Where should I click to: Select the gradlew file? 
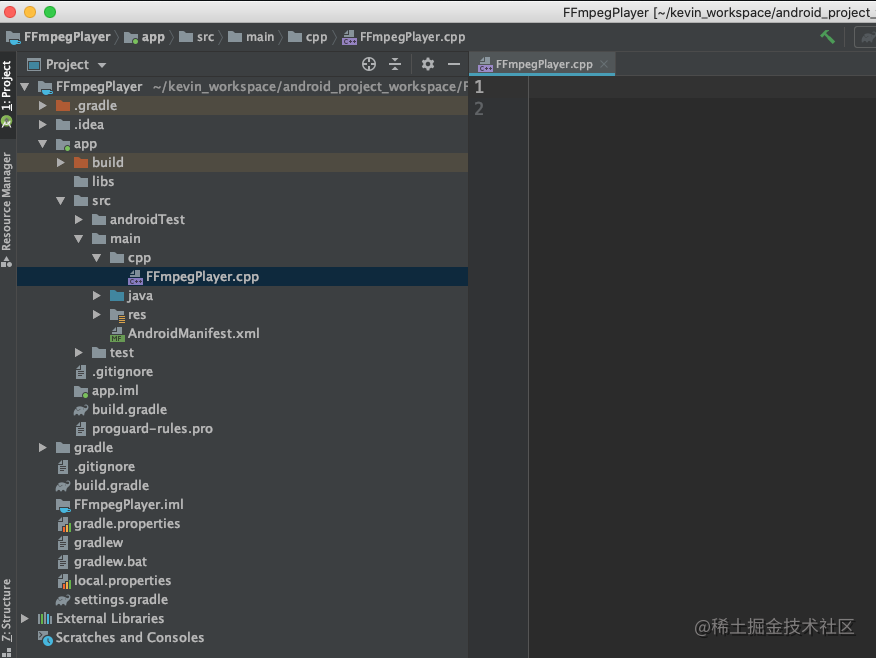242,542
